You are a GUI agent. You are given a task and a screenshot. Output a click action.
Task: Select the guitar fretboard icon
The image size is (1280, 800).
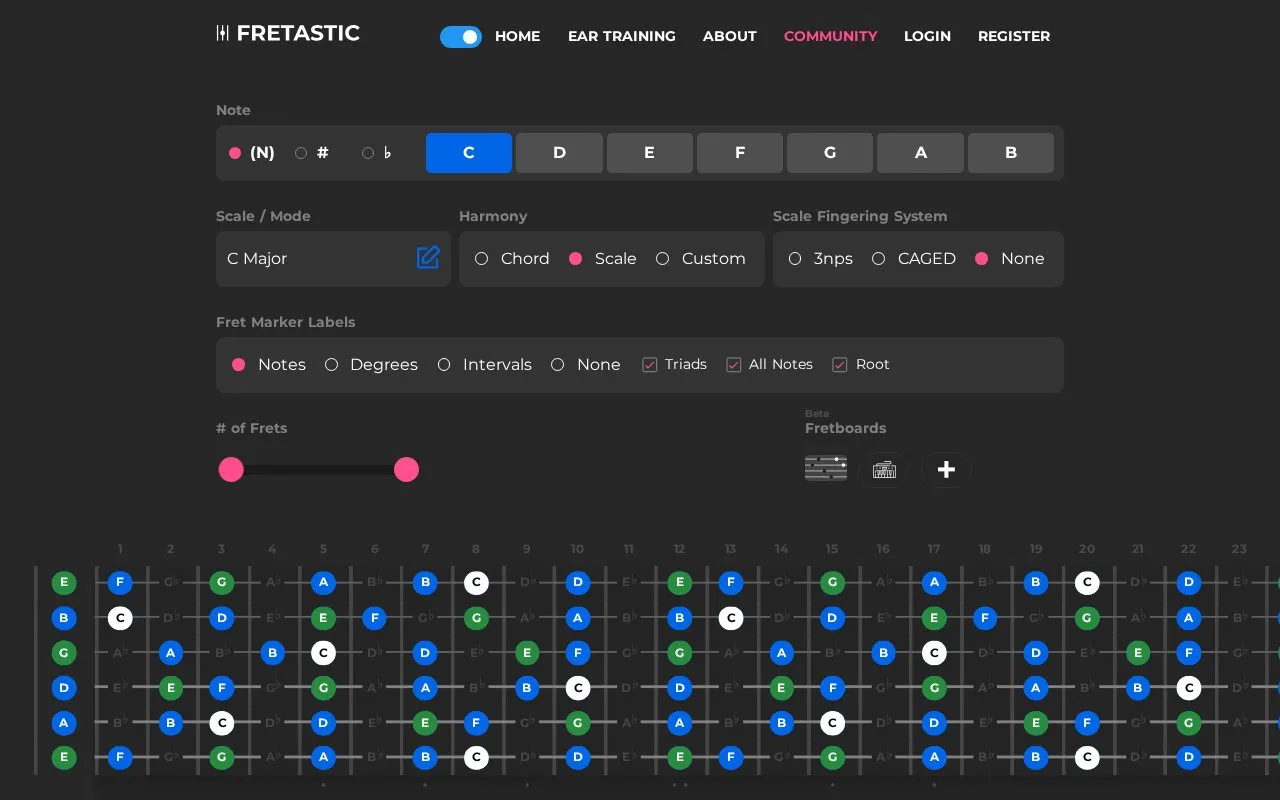click(x=826, y=469)
